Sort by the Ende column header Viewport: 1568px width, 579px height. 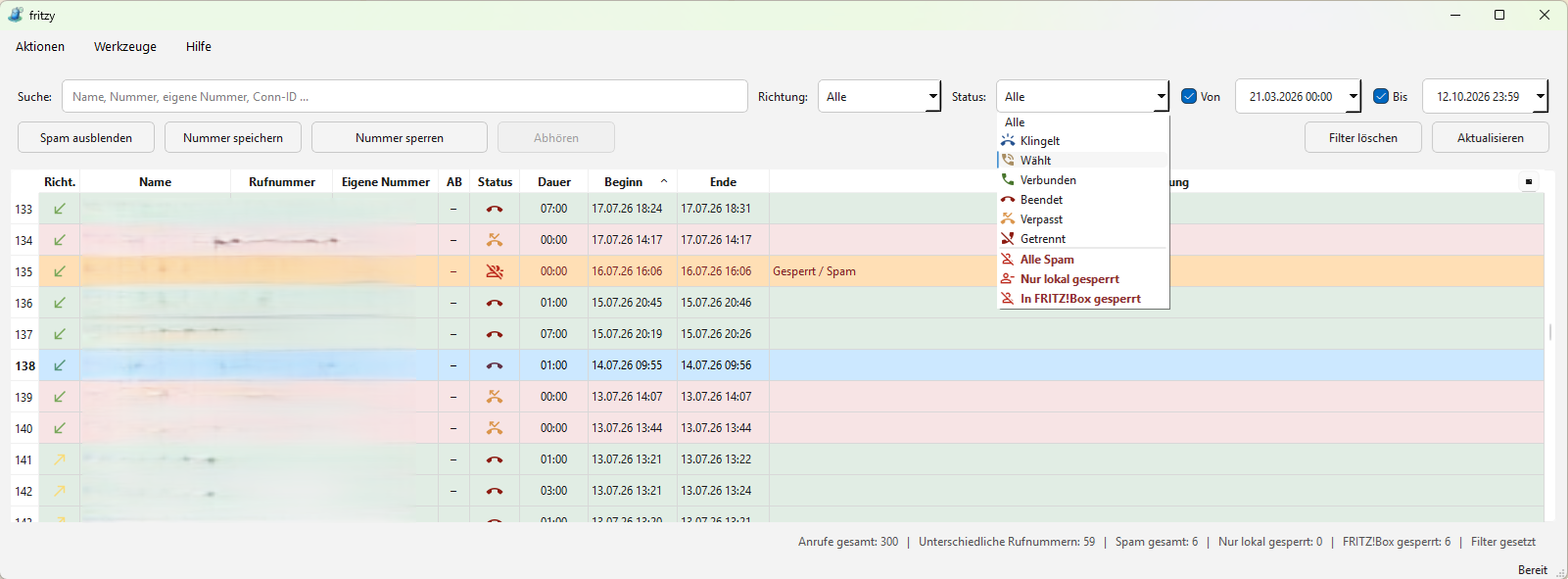click(x=724, y=182)
